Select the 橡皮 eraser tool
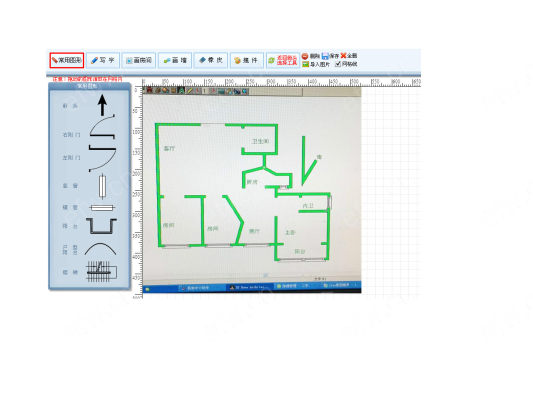Viewport: 533px width, 400px height. click(x=211, y=60)
